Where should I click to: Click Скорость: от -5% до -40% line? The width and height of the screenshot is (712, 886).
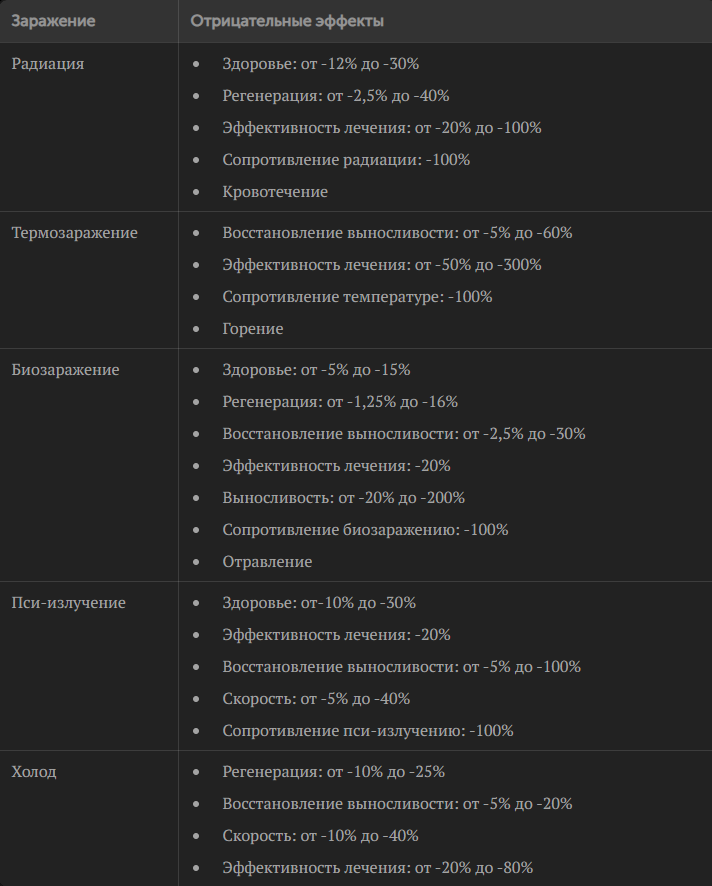[316, 698]
